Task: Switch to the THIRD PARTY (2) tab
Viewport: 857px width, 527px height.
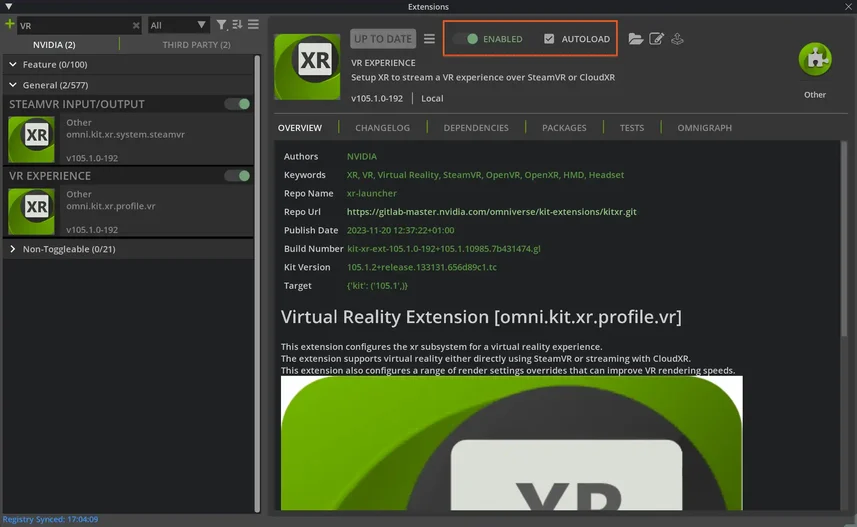Action: click(x=196, y=45)
